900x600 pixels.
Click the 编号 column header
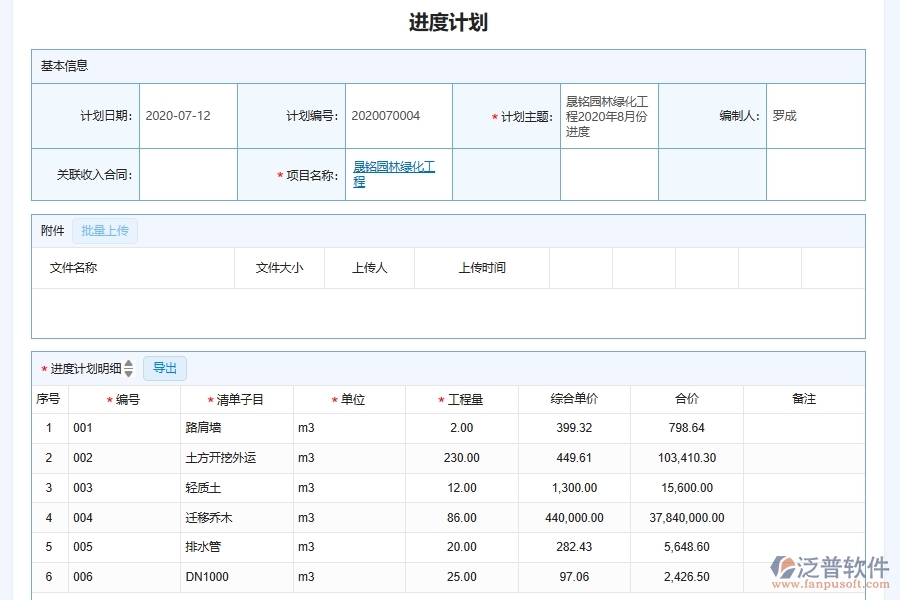click(x=126, y=398)
